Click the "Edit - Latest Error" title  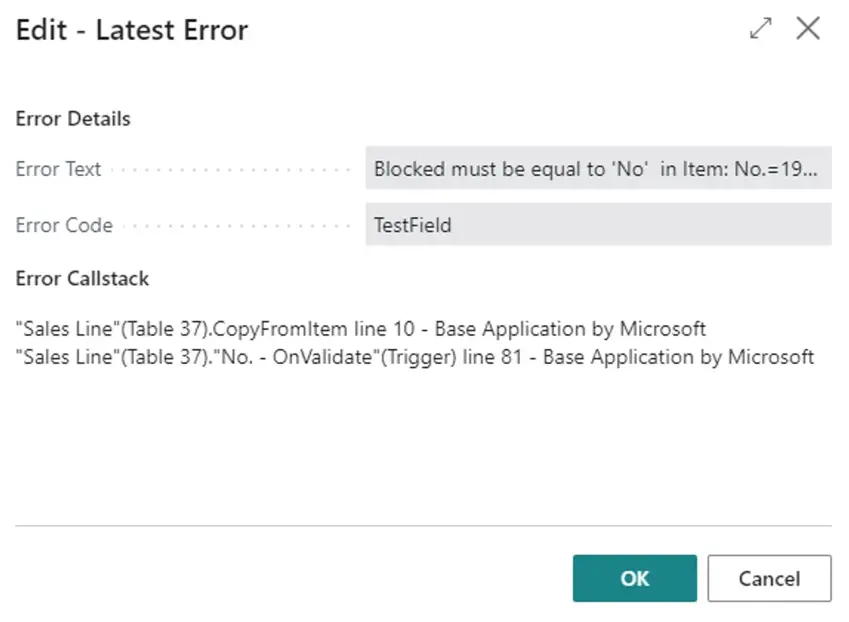click(x=132, y=30)
